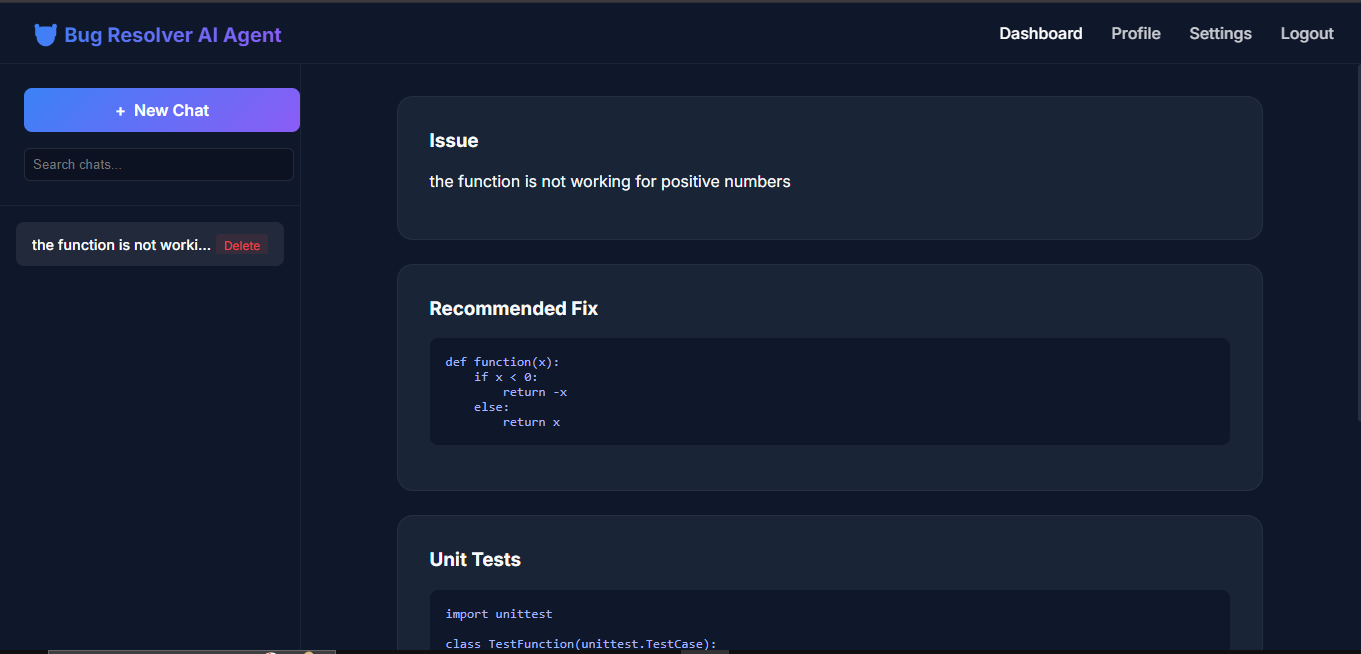Screen dimensions: 1361x654
Task: Open the Dashboard nav item
Action: [1040, 34]
